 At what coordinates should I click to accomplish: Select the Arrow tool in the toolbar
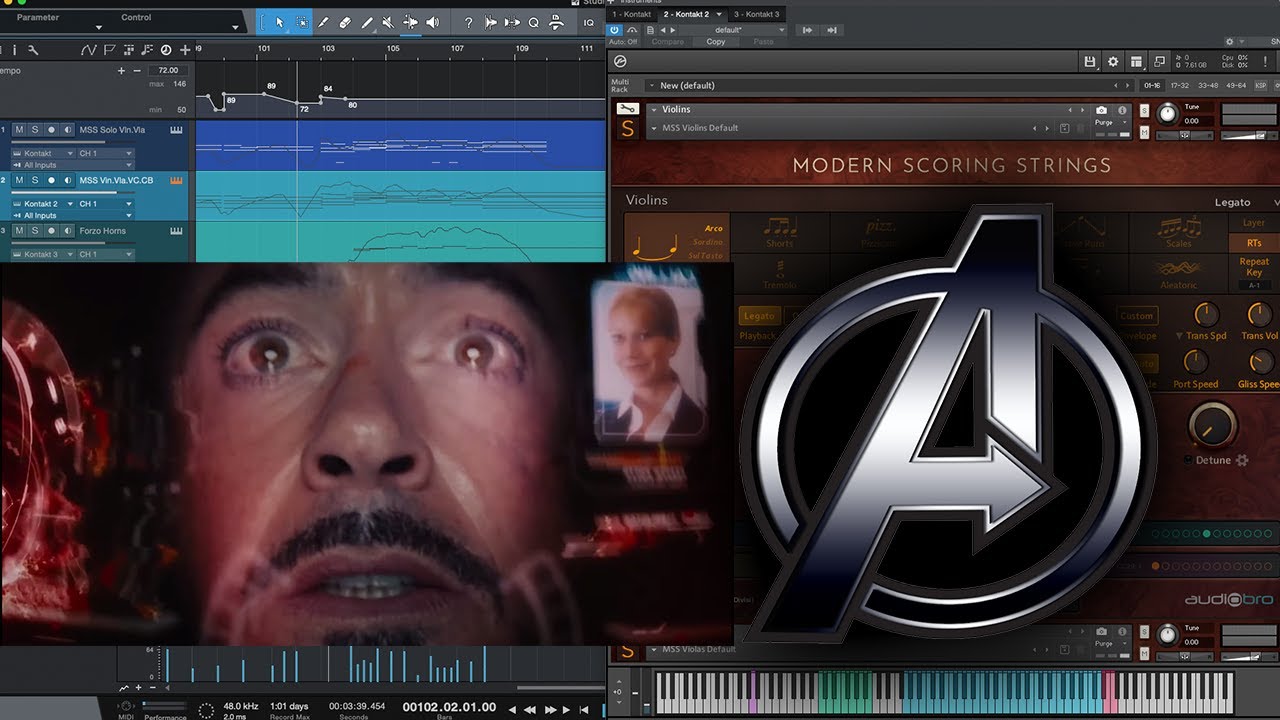280,23
